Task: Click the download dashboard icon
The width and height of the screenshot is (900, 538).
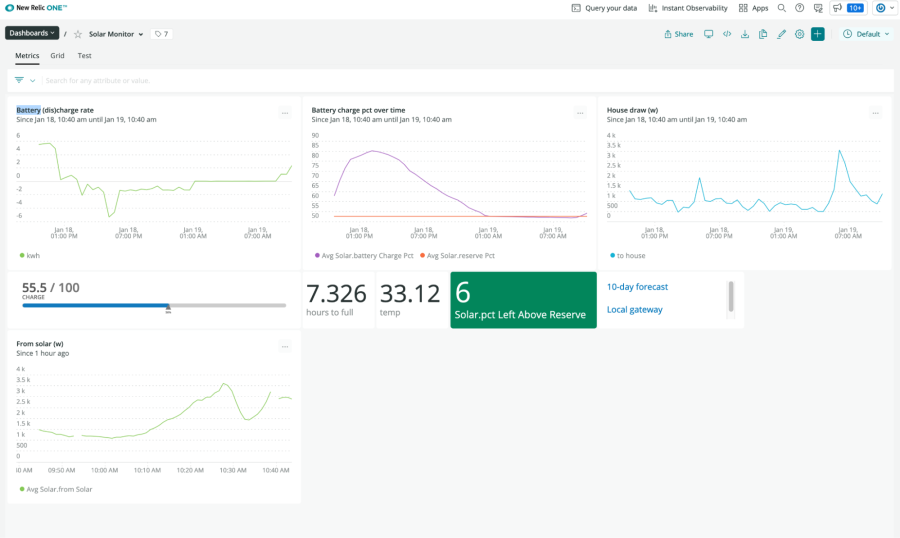Action: (745, 34)
